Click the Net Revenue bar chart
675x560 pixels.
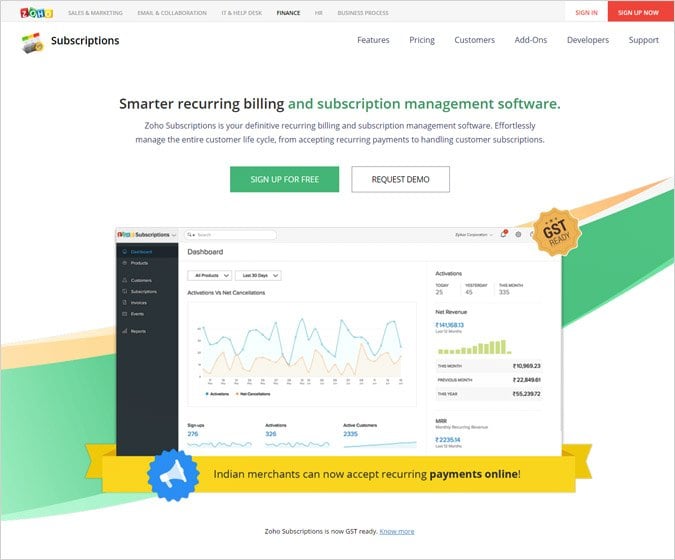click(474, 347)
